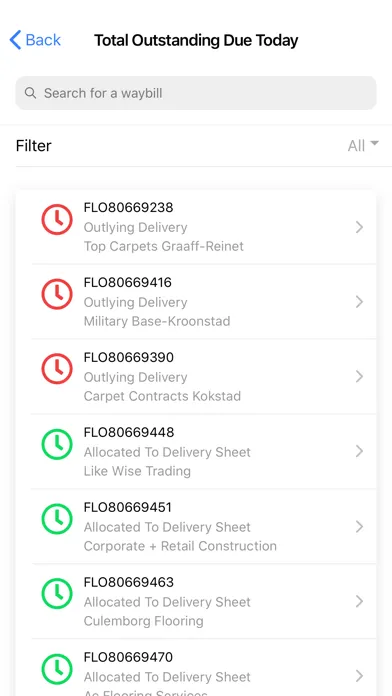
Task: Select the Corporate + Retail Construction entry
Action: coord(204,526)
